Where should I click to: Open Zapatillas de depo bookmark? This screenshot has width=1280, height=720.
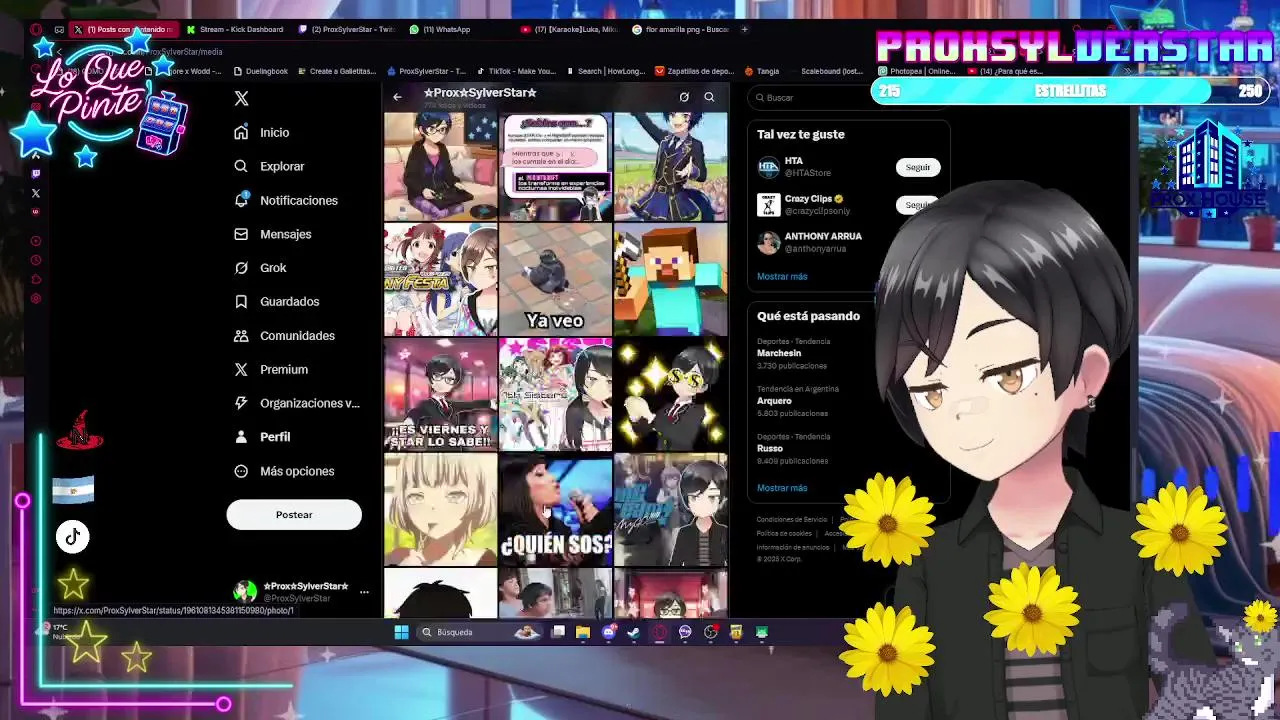click(x=694, y=71)
